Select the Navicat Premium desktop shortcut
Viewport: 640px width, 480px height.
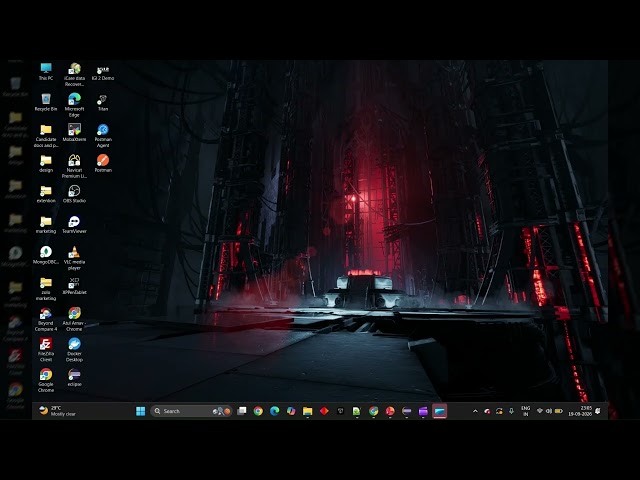[x=74, y=167]
